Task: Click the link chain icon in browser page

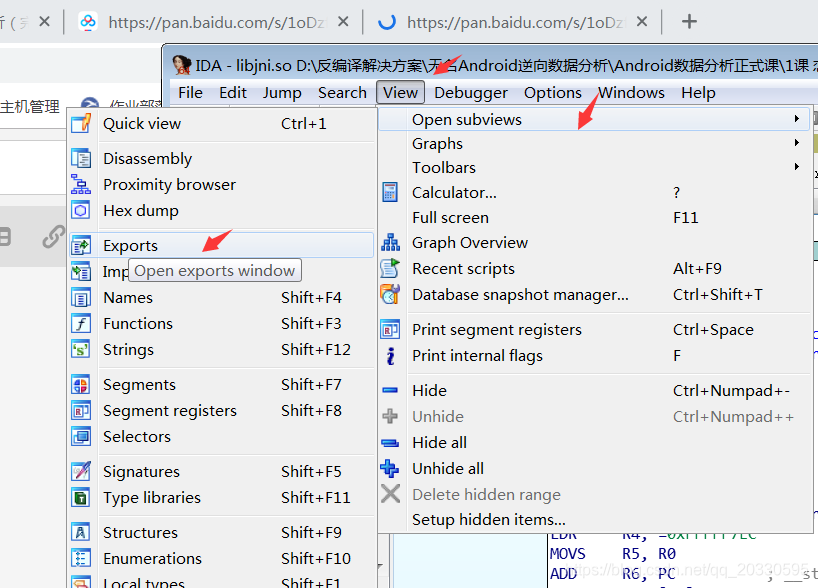Action: (x=54, y=237)
